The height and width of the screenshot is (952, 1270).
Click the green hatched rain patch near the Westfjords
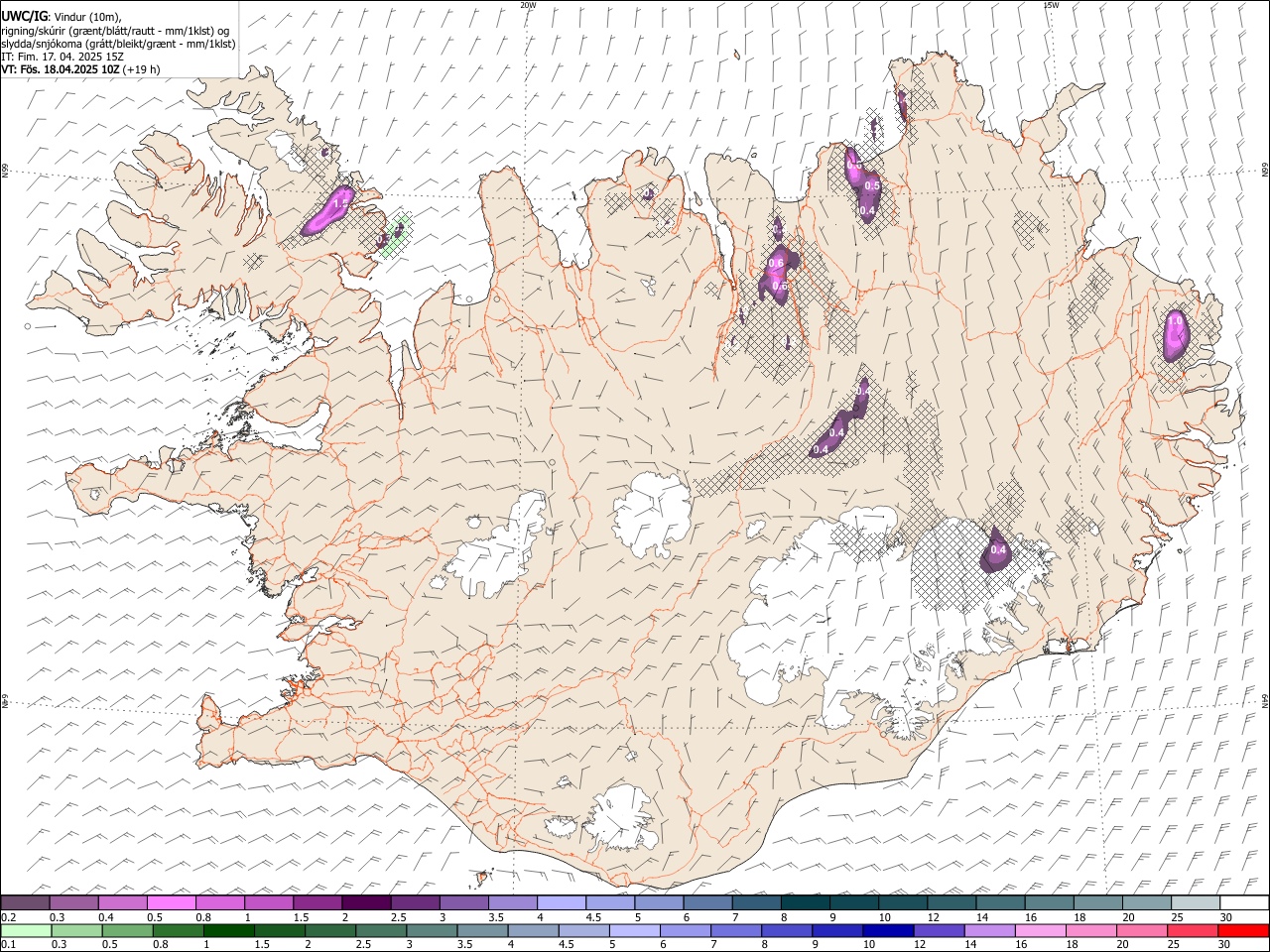click(x=397, y=235)
